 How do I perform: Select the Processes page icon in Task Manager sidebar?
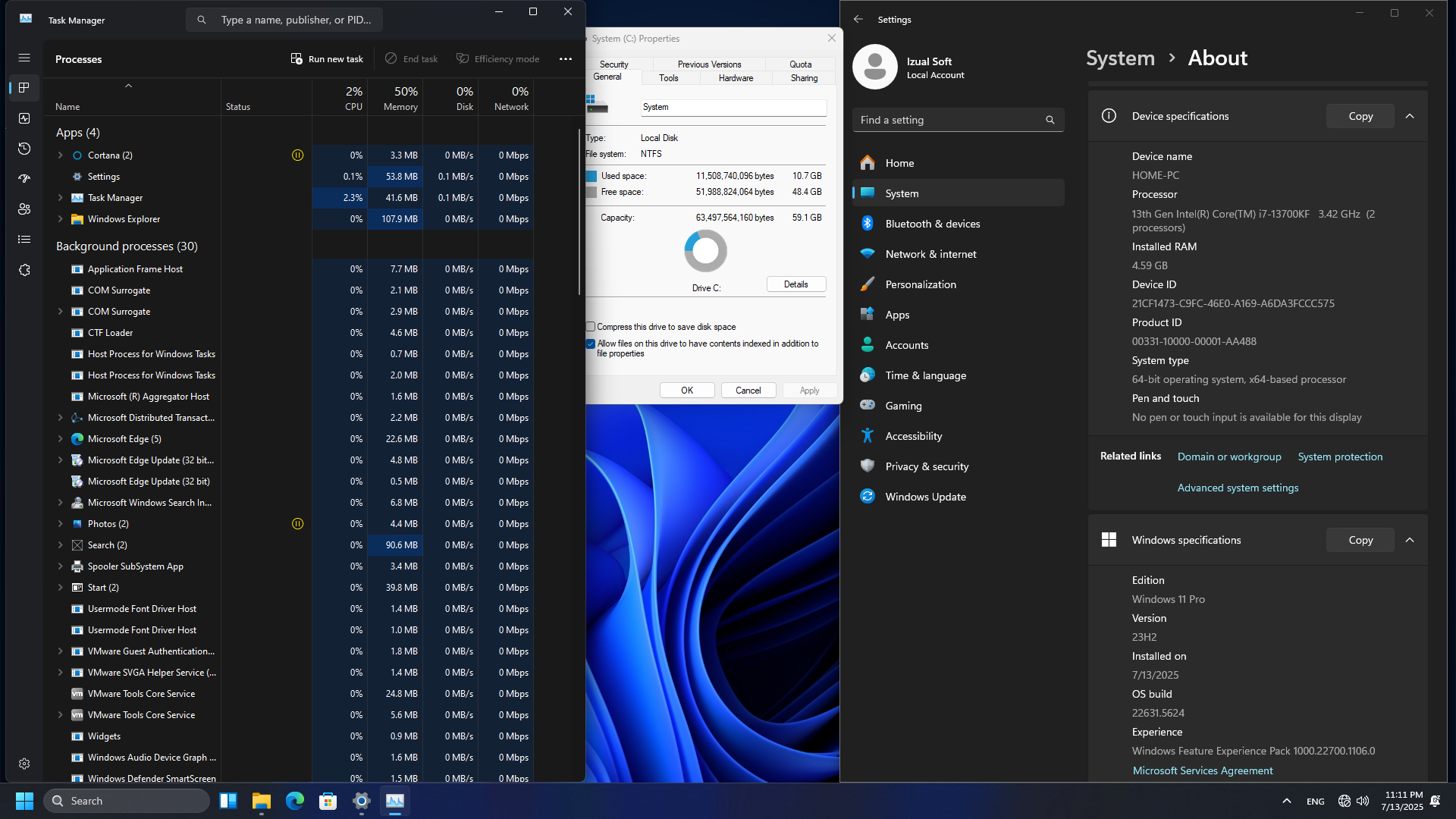24,88
